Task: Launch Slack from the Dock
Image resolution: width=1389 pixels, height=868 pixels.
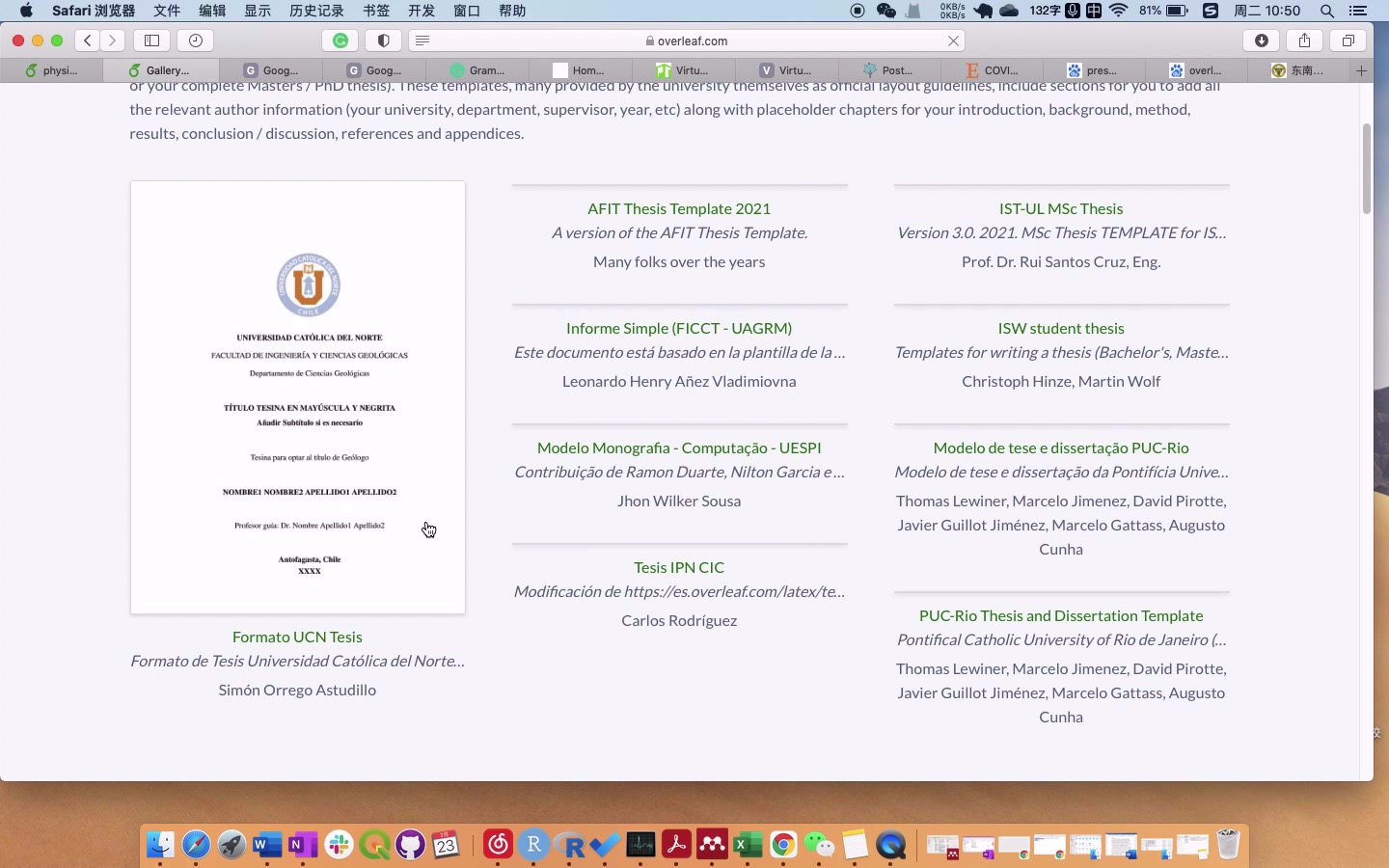Action: pos(339,846)
